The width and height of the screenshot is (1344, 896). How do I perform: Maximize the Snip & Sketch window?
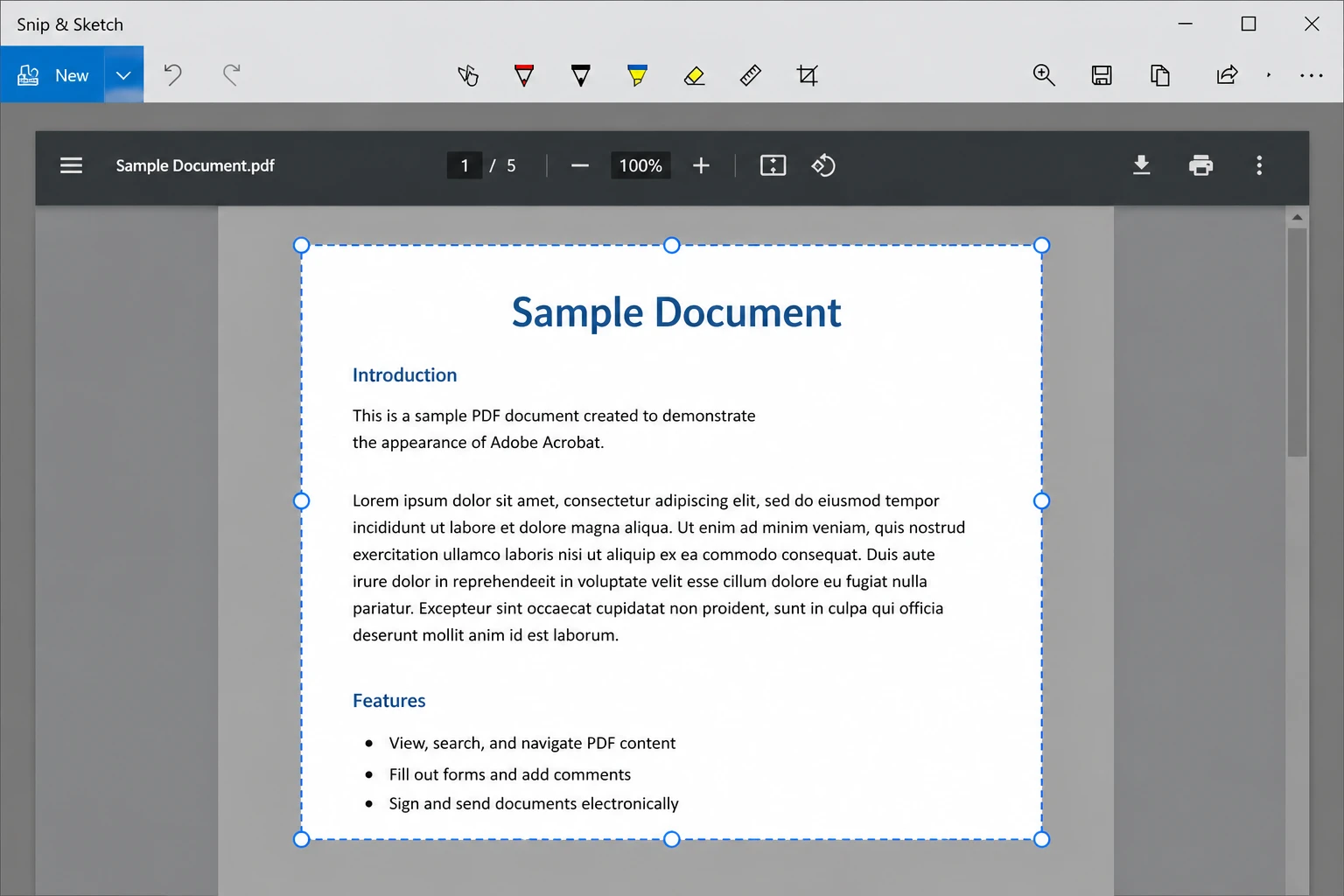click(1249, 24)
